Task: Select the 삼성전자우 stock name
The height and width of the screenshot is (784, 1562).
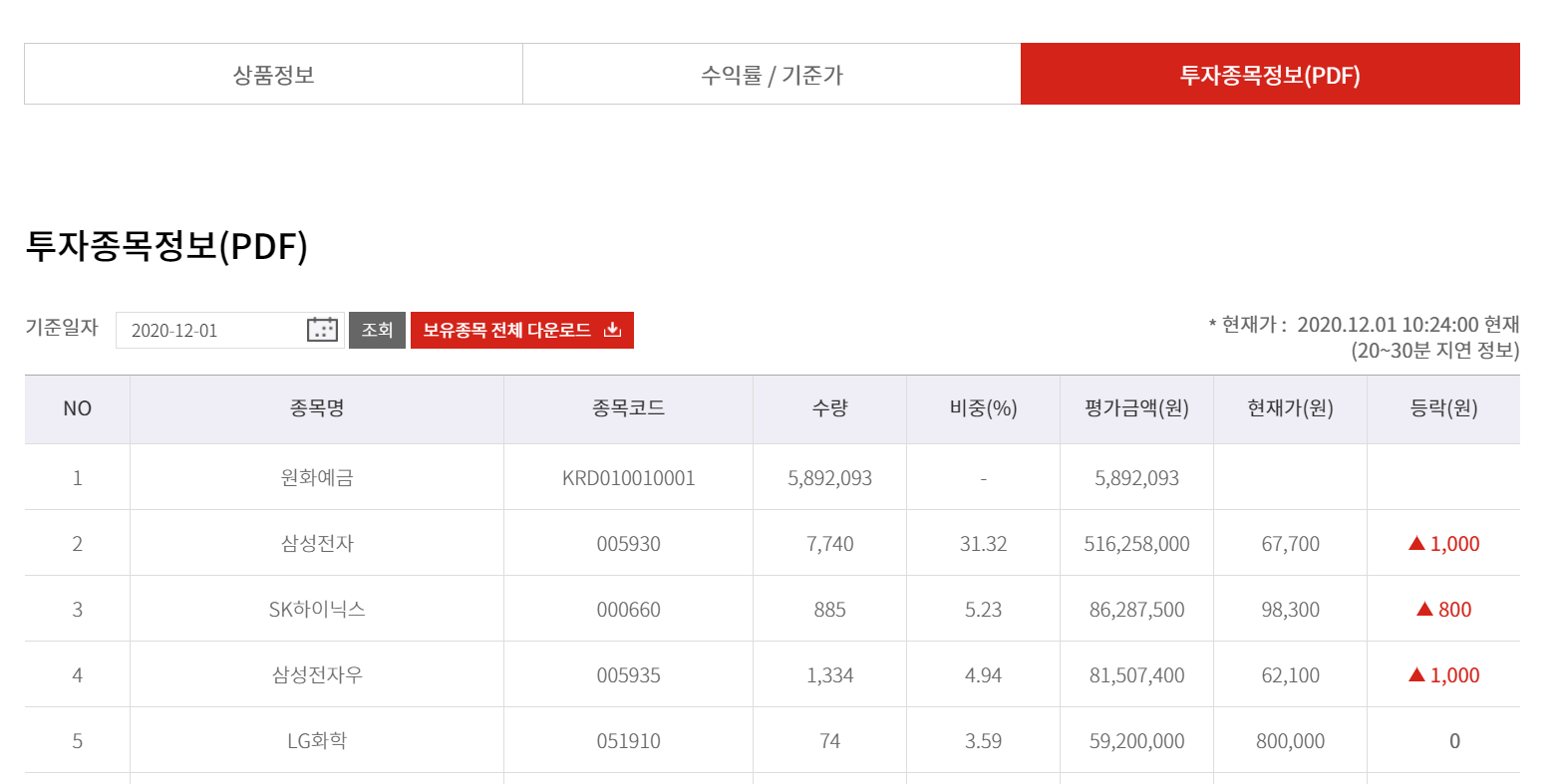Action: click(317, 675)
